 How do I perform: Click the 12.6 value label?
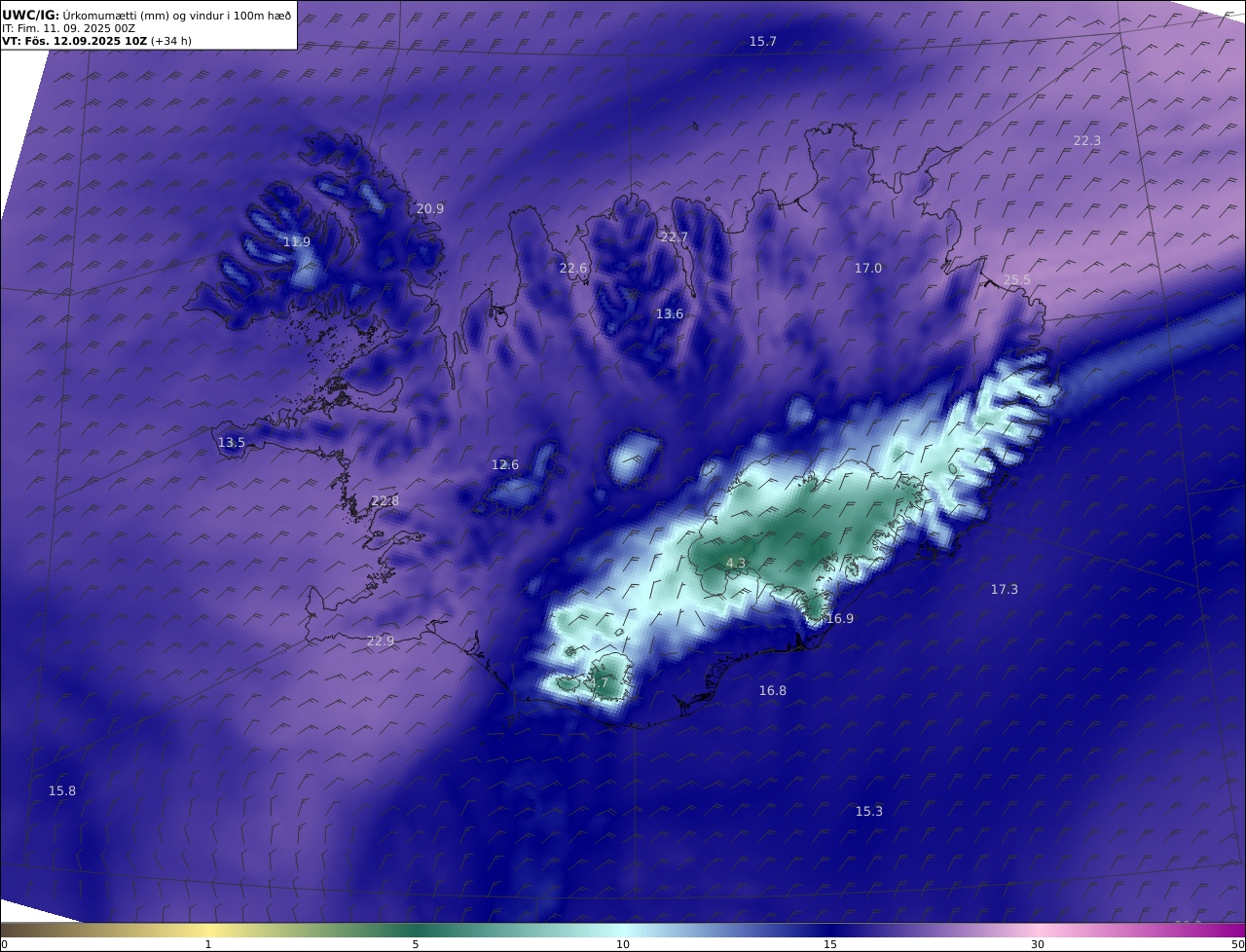[504, 464]
